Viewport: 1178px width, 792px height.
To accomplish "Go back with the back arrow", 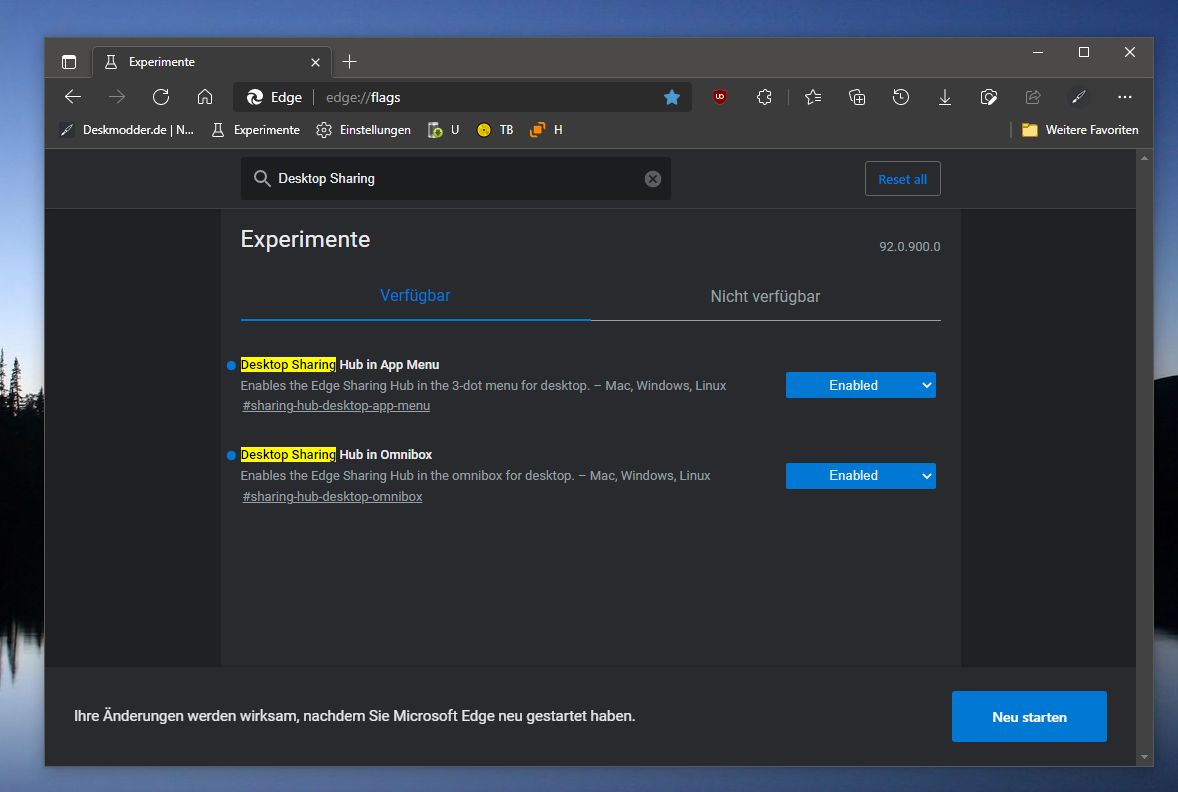I will (x=73, y=97).
